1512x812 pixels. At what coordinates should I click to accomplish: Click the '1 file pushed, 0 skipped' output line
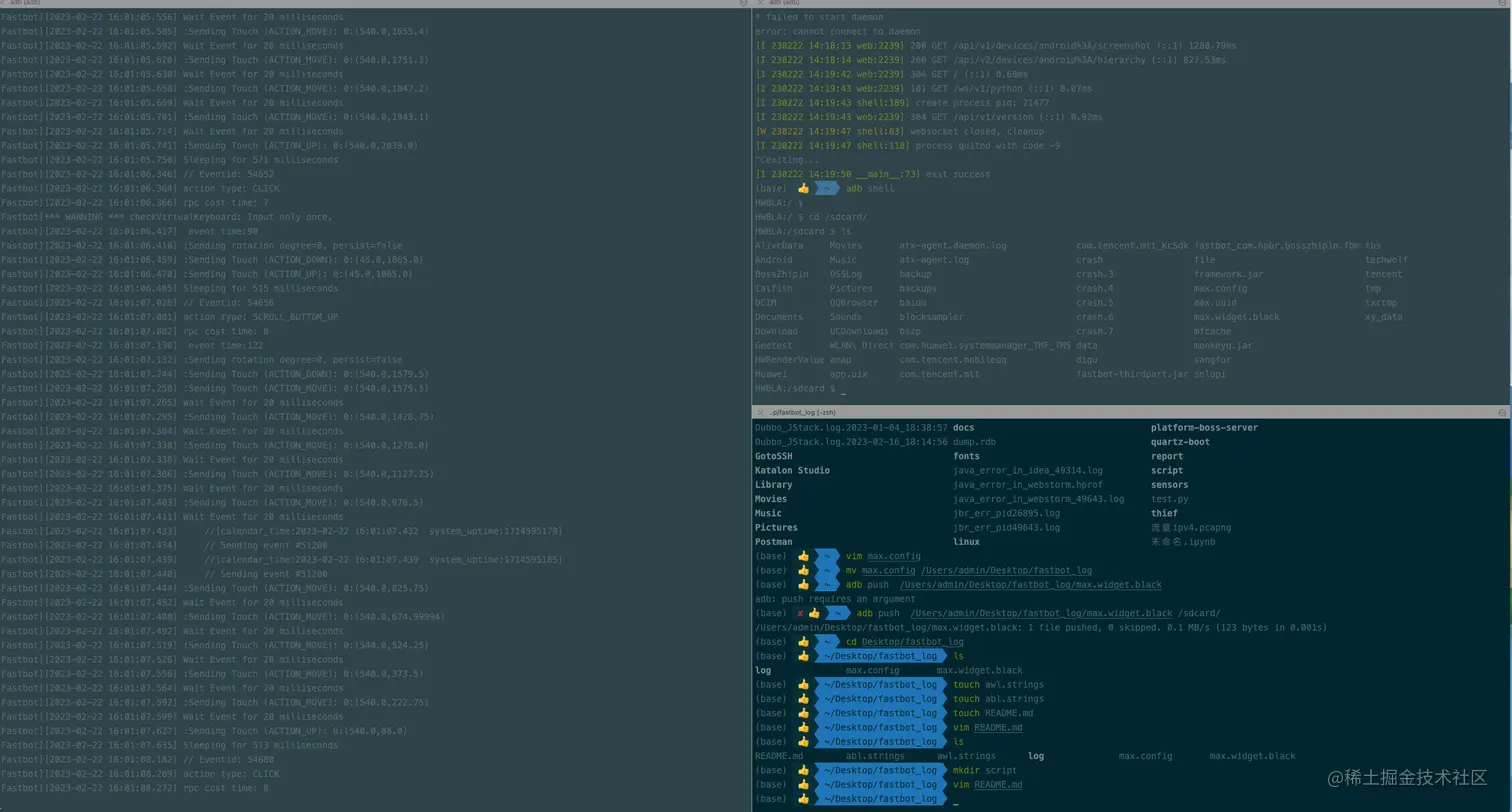1041,628
